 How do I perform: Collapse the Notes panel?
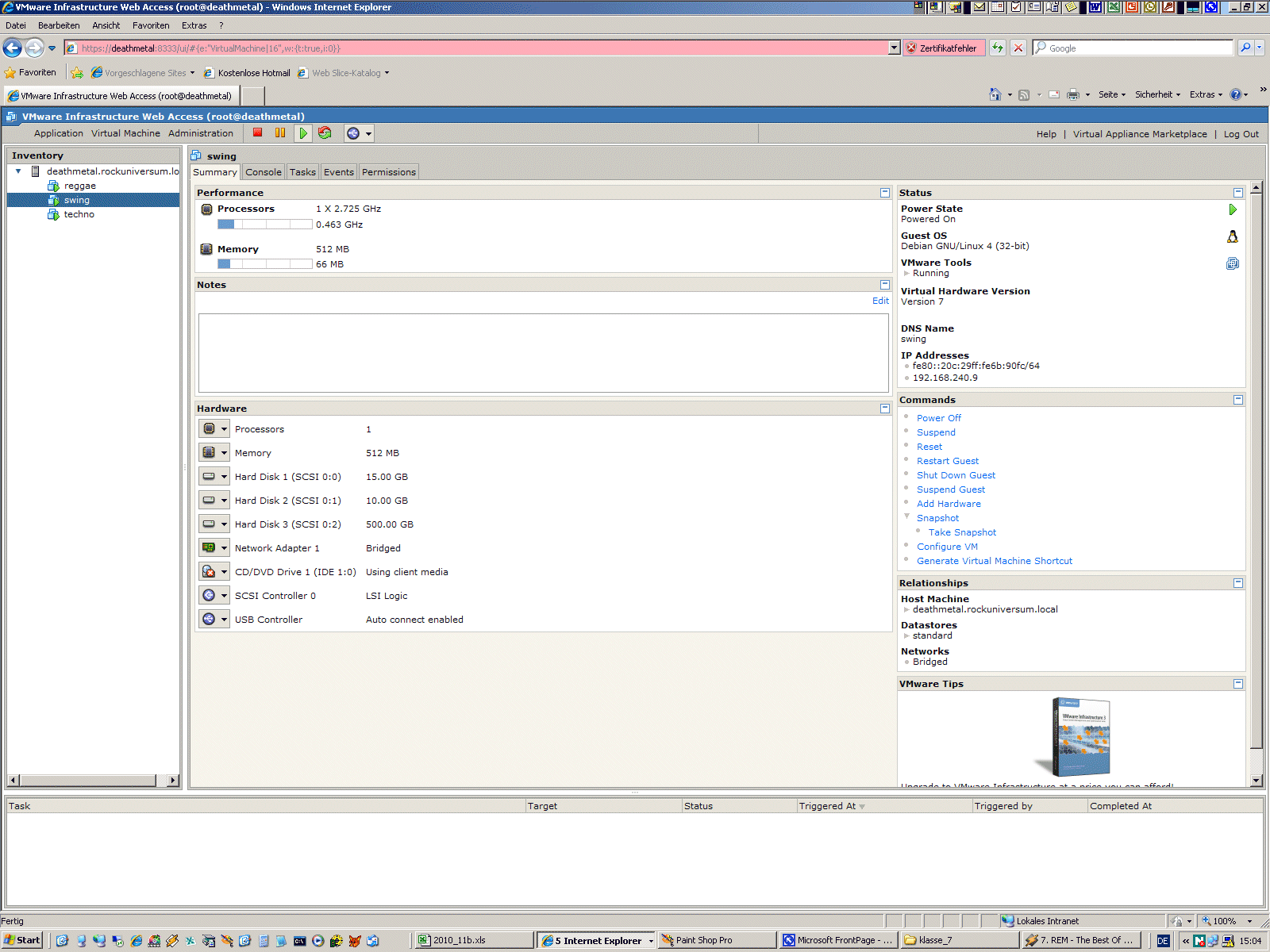(885, 285)
